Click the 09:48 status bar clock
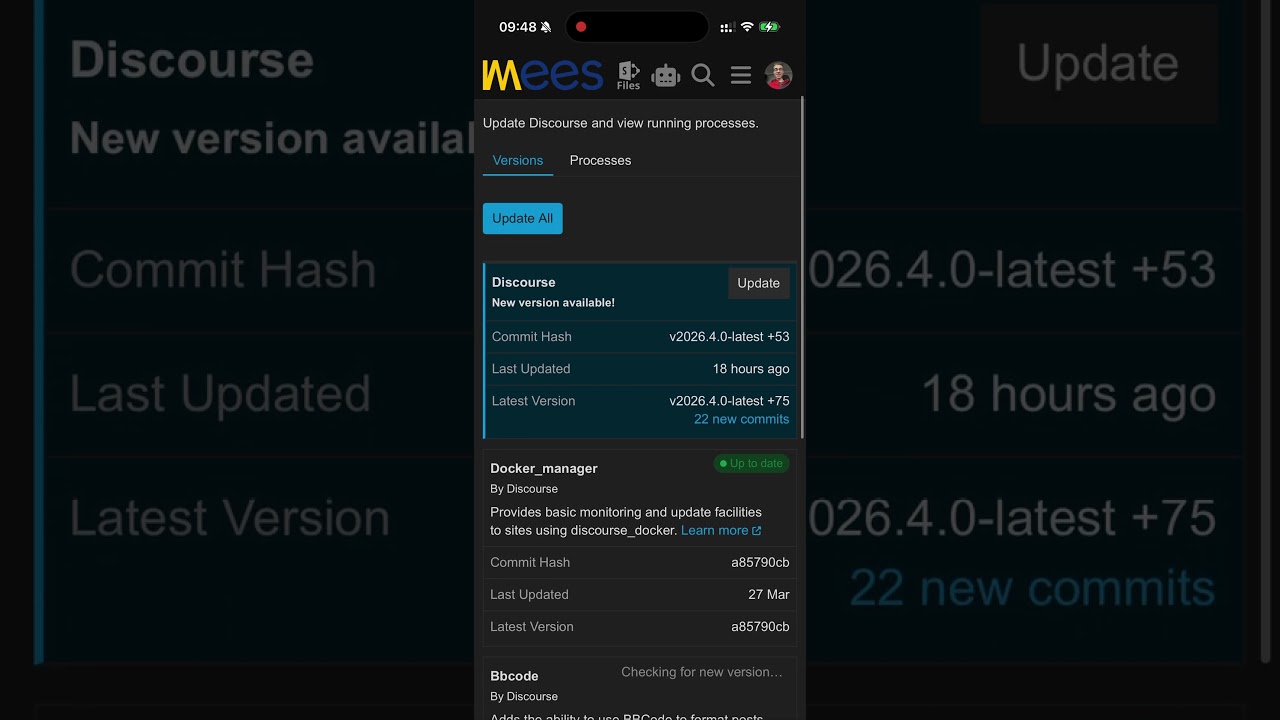Viewport: 1280px width, 720px height. pos(518,27)
